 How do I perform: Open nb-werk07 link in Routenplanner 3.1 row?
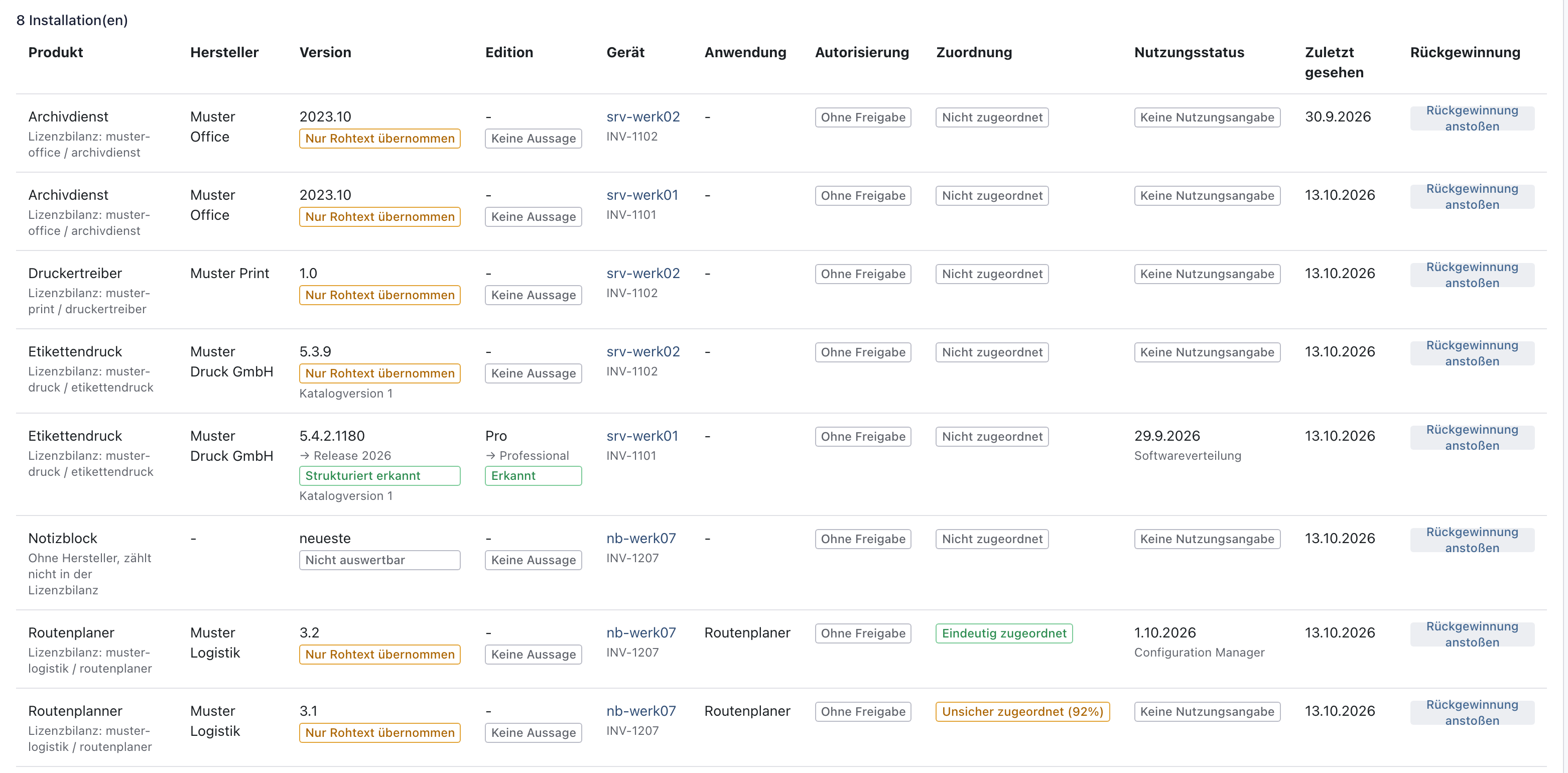(641, 711)
